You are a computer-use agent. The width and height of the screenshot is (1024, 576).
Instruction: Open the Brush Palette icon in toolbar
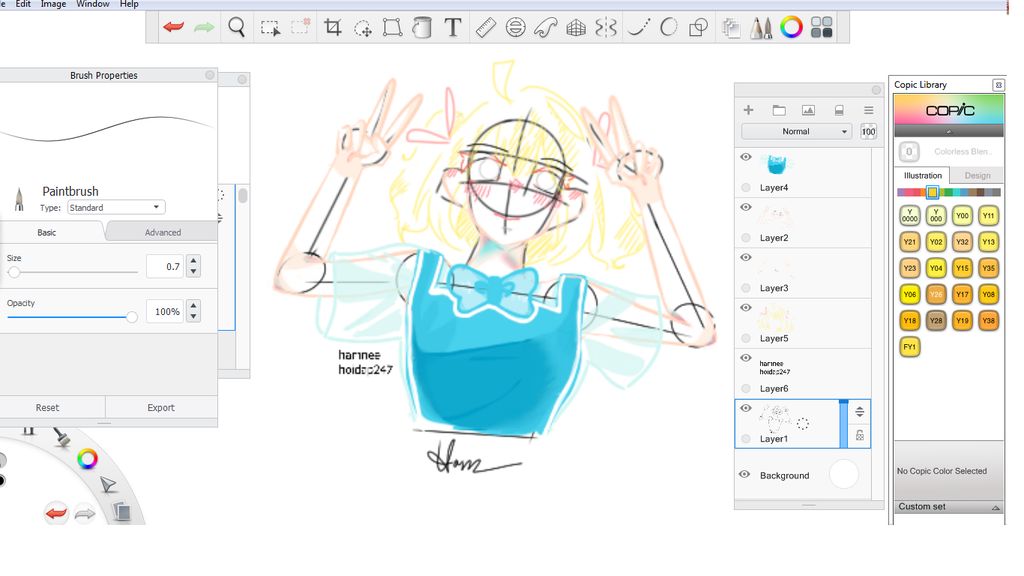(x=760, y=27)
